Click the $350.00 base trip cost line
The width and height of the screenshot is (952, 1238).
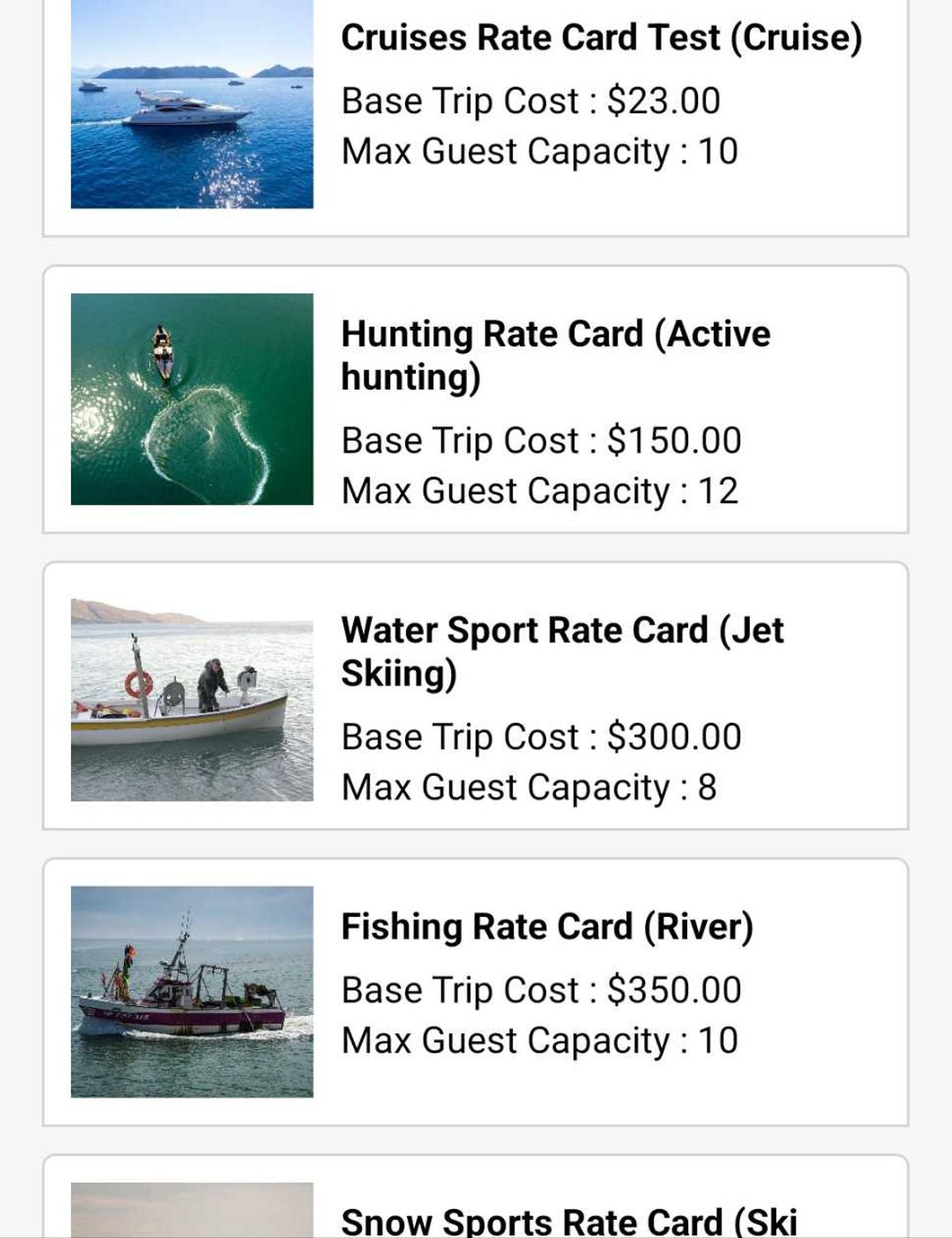point(541,990)
